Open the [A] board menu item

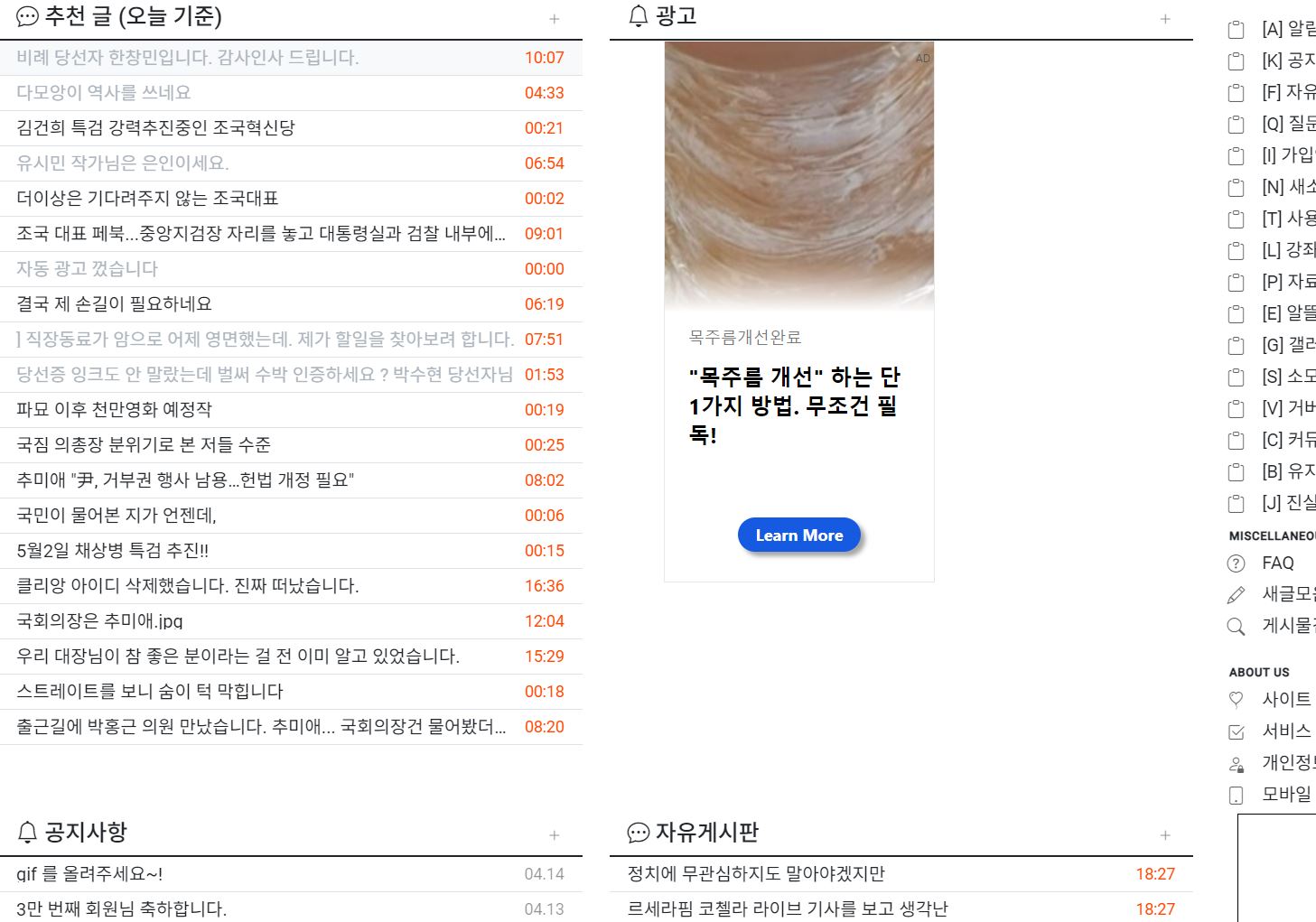pos(1289,30)
